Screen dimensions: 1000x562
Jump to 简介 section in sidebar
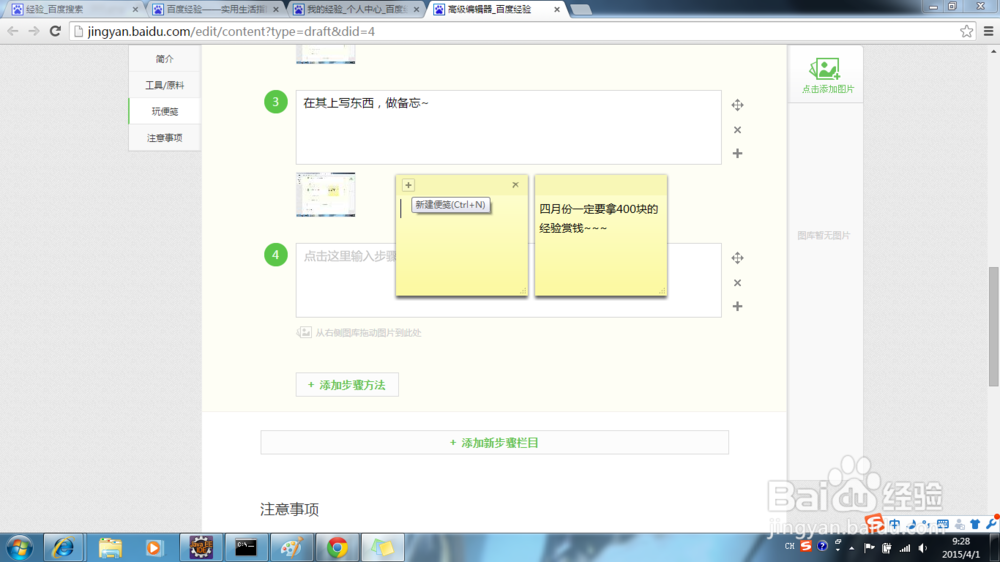(165, 59)
